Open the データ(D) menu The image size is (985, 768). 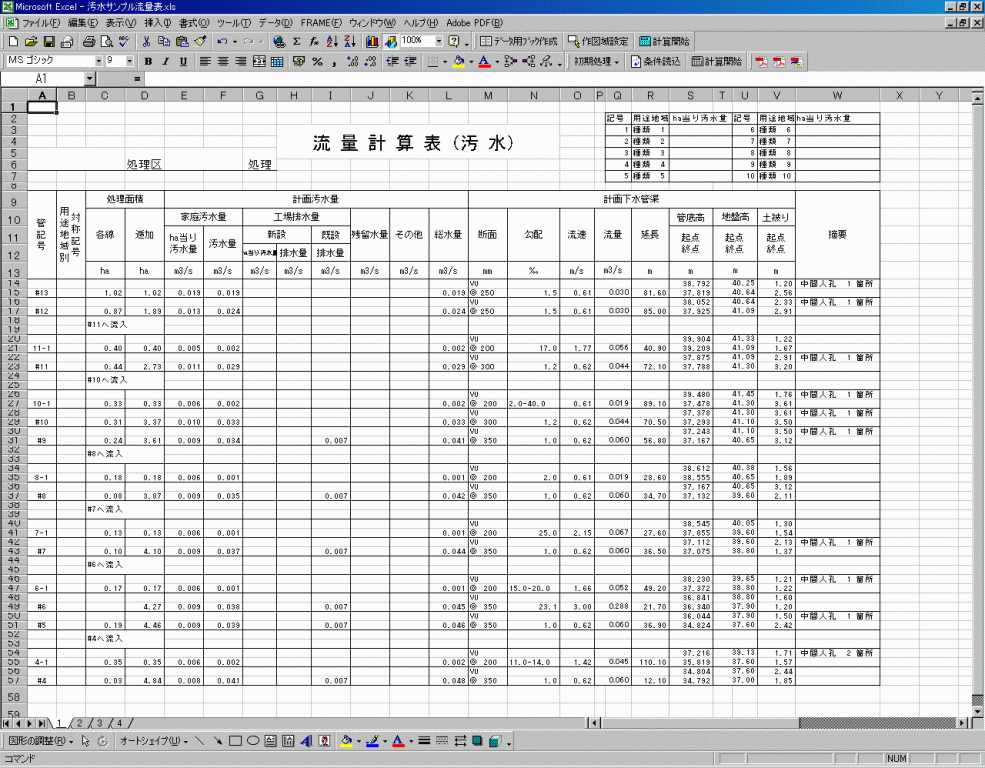[273, 23]
